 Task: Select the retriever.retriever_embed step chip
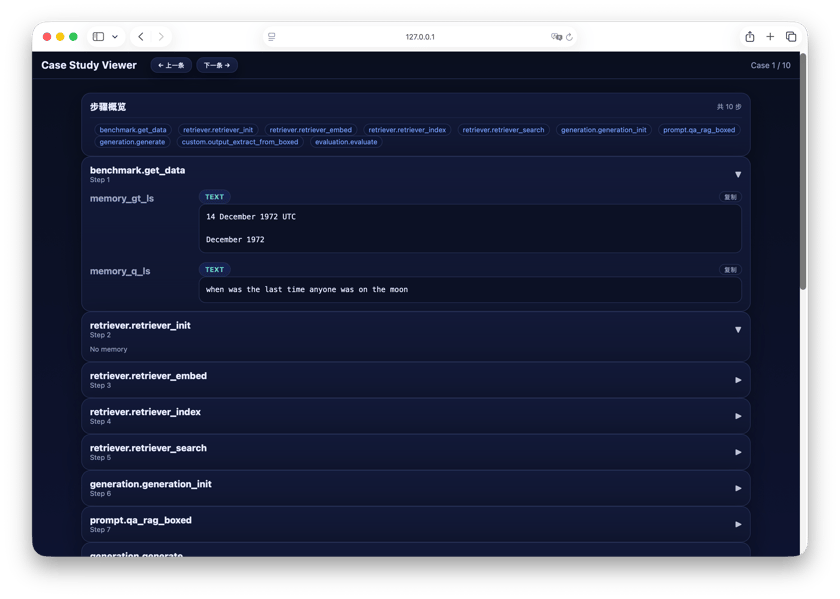[311, 130]
